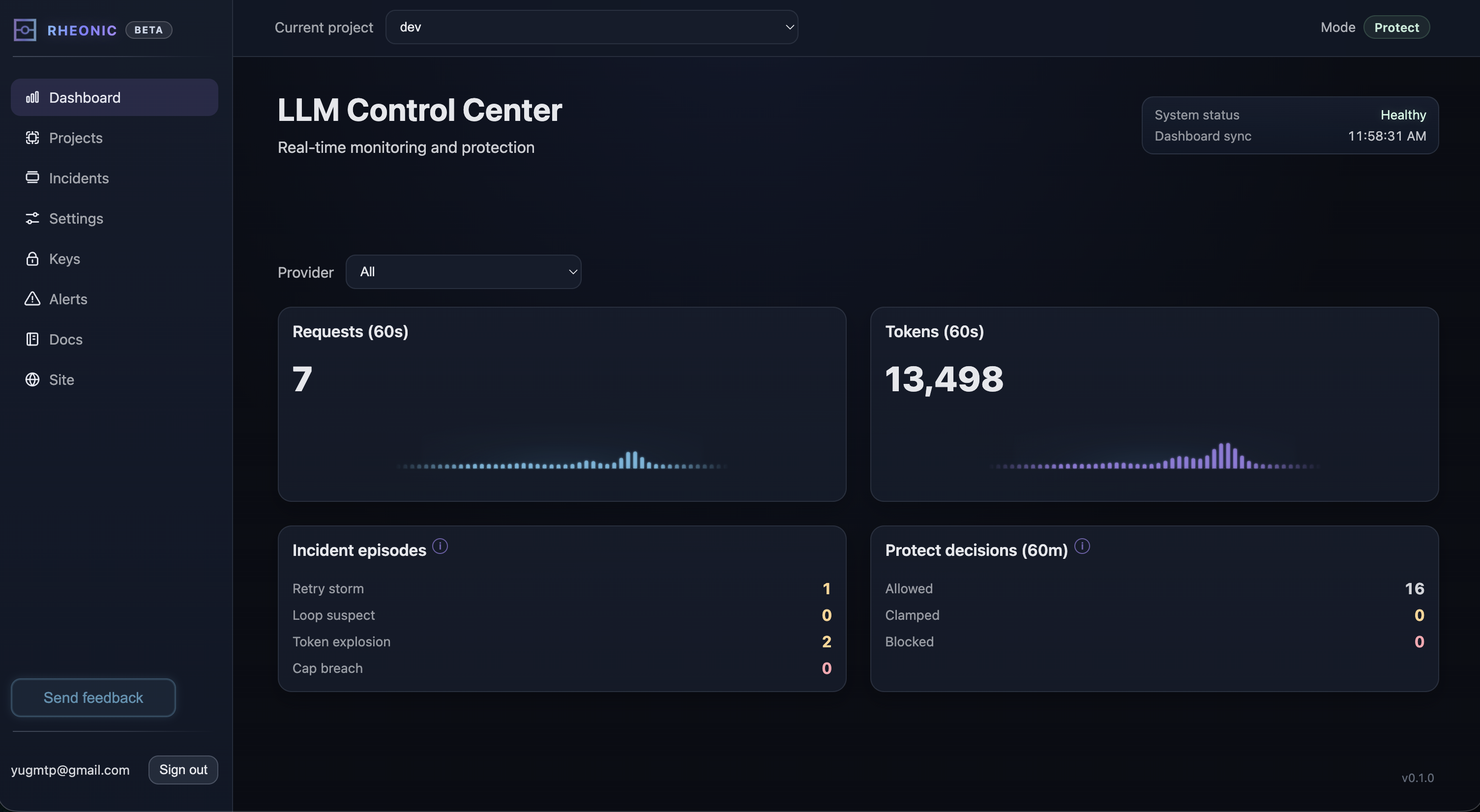Open the Incidents menu item
Viewport: 1480px width, 812px height.
pyautogui.click(x=79, y=178)
